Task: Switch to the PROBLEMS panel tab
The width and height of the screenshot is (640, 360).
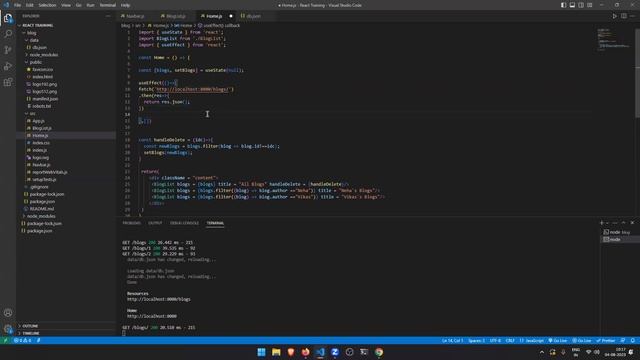Action: pyautogui.click(x=131, y=223)
